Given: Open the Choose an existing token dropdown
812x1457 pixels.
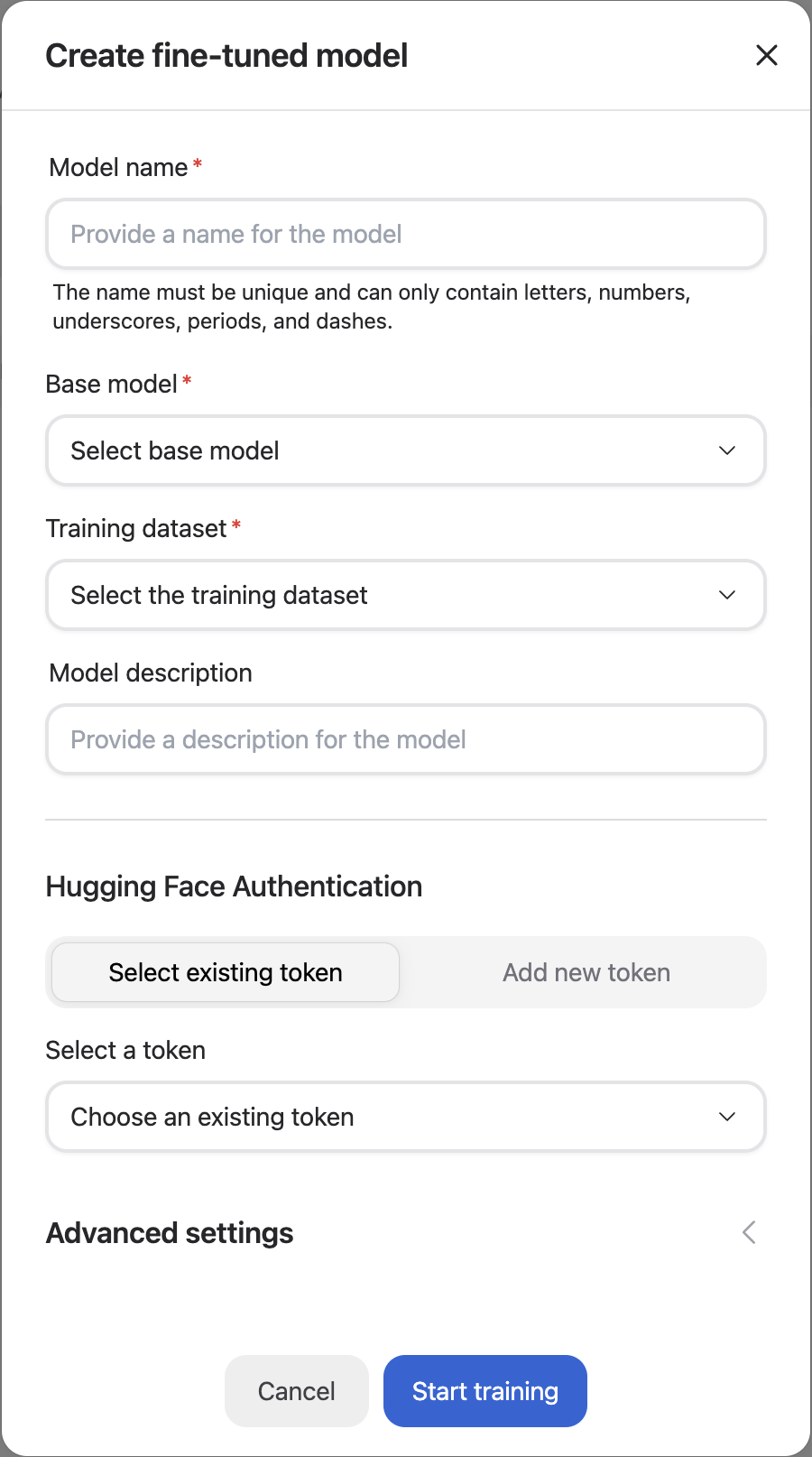Looking at the screenshot, I should 405,1117.
